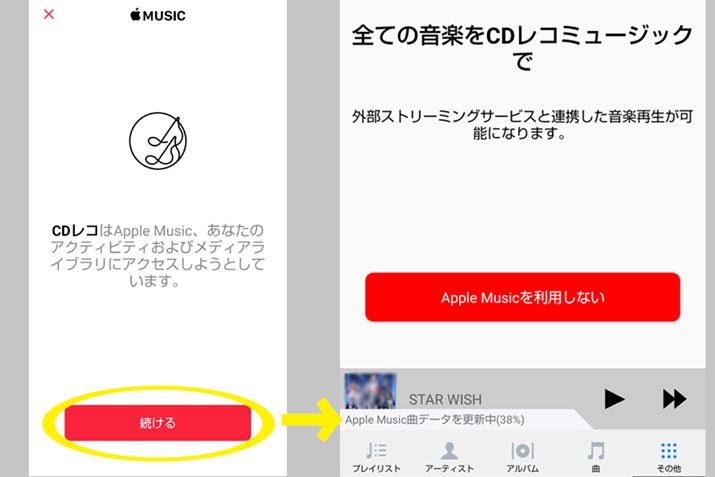
Task: Click the streaming service description text
Action: (523, 124)
